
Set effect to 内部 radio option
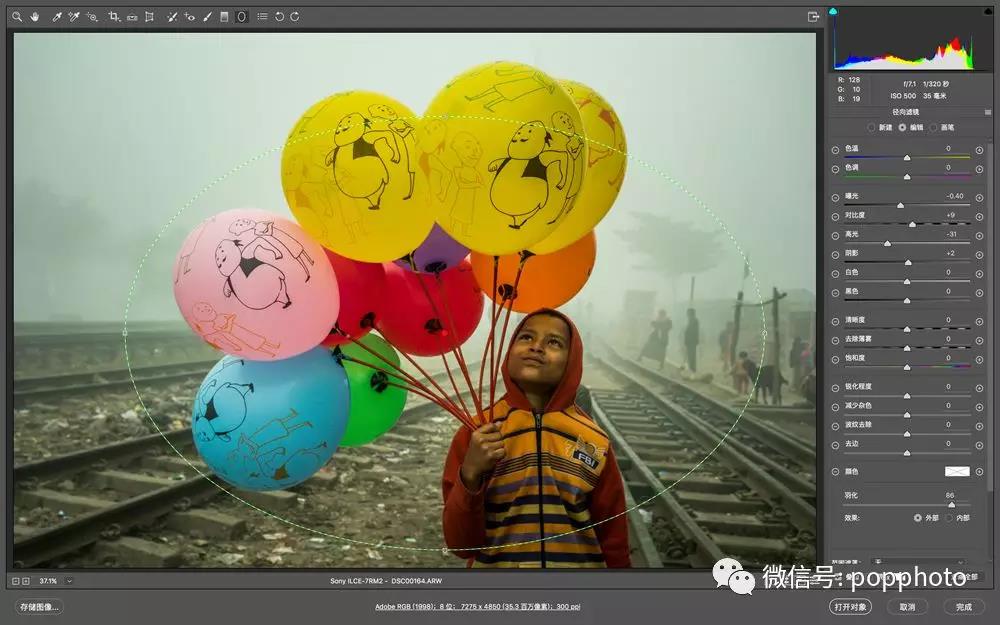click(x=949, y=518)
